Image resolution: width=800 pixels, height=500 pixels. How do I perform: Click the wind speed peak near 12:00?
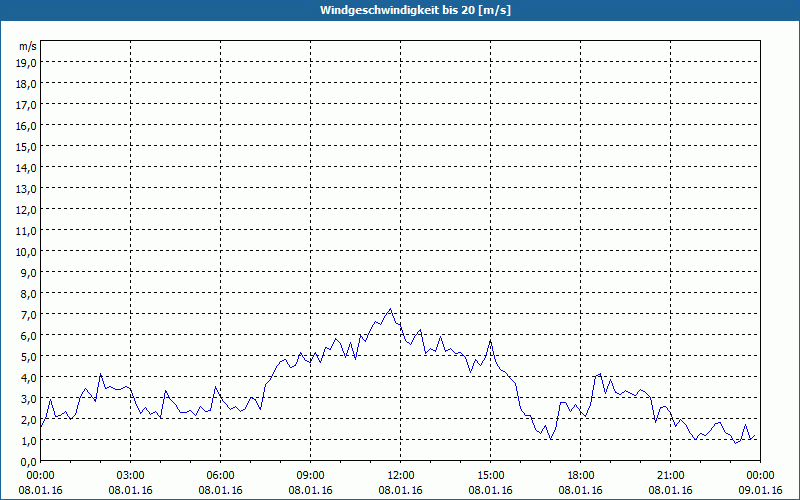click(x=390, y=309)
